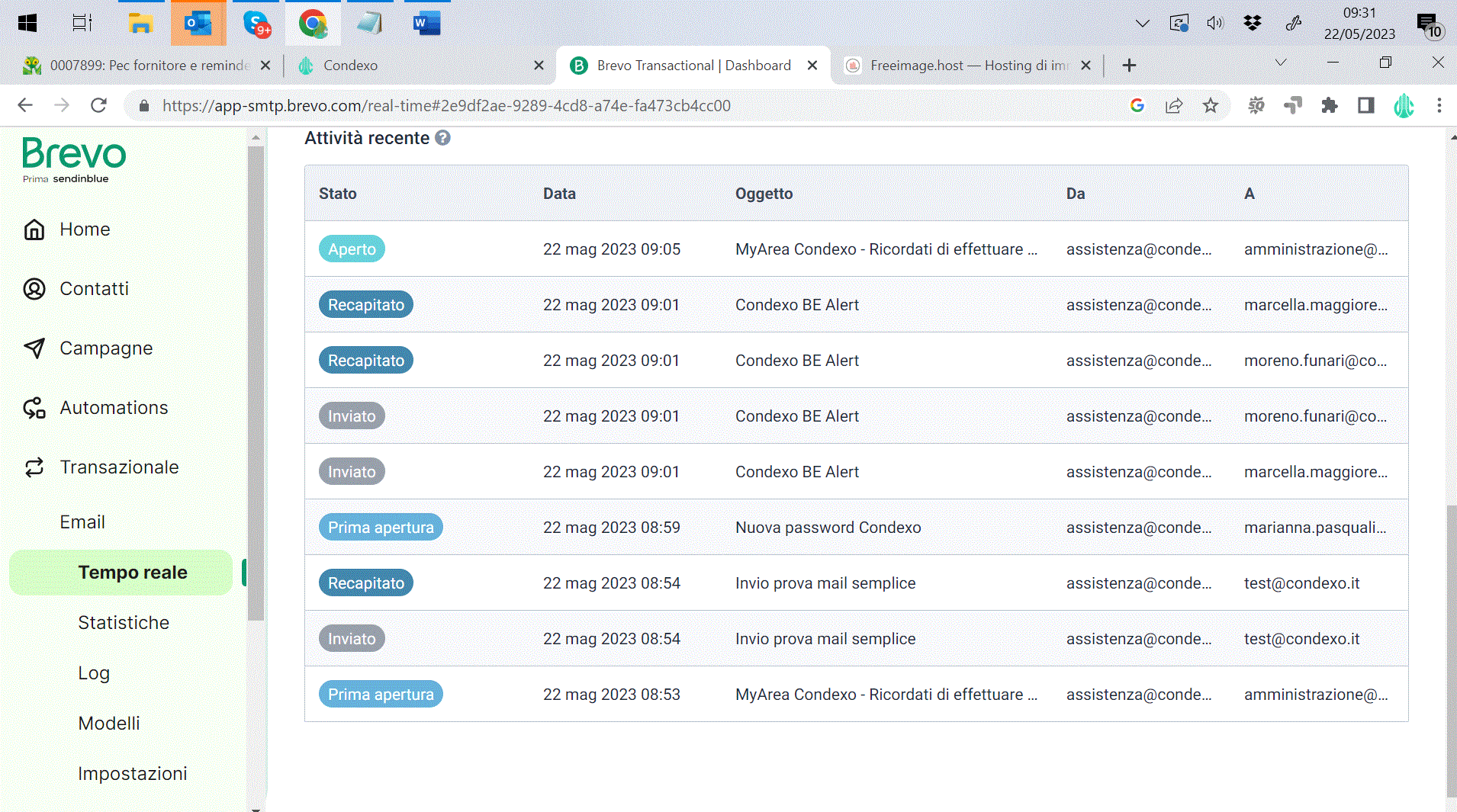Open Log menu item

[x=94, y=673]
